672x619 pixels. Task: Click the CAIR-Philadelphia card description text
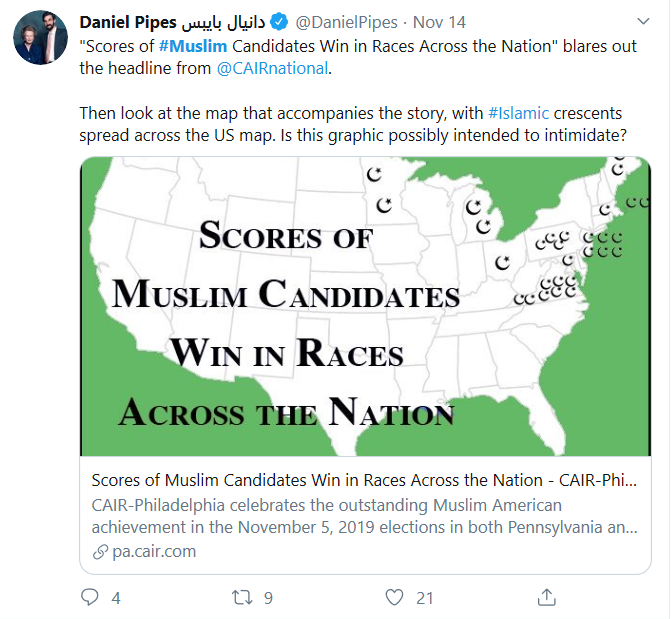coord(360,515)
